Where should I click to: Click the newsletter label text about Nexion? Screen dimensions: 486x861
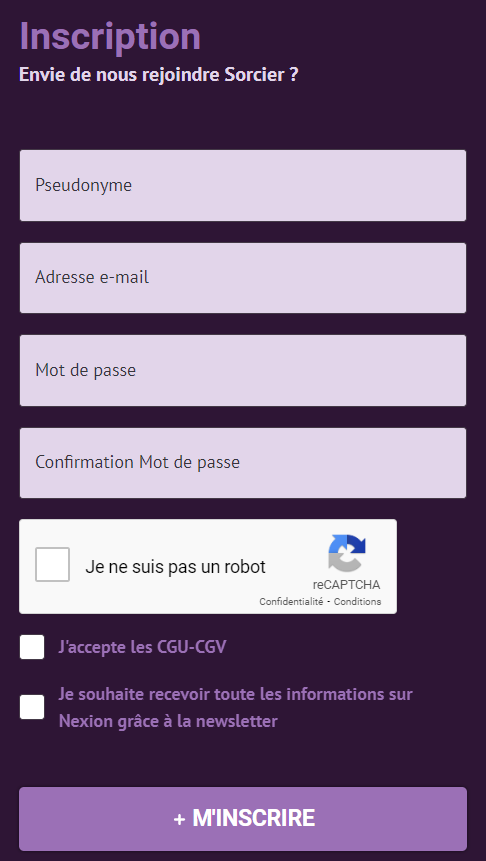click(236, 707)
